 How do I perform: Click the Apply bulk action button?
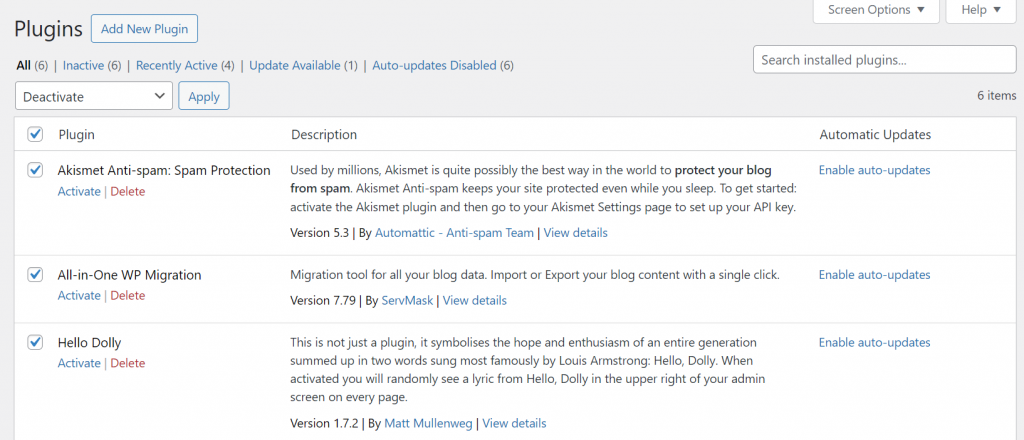(204, 96)
